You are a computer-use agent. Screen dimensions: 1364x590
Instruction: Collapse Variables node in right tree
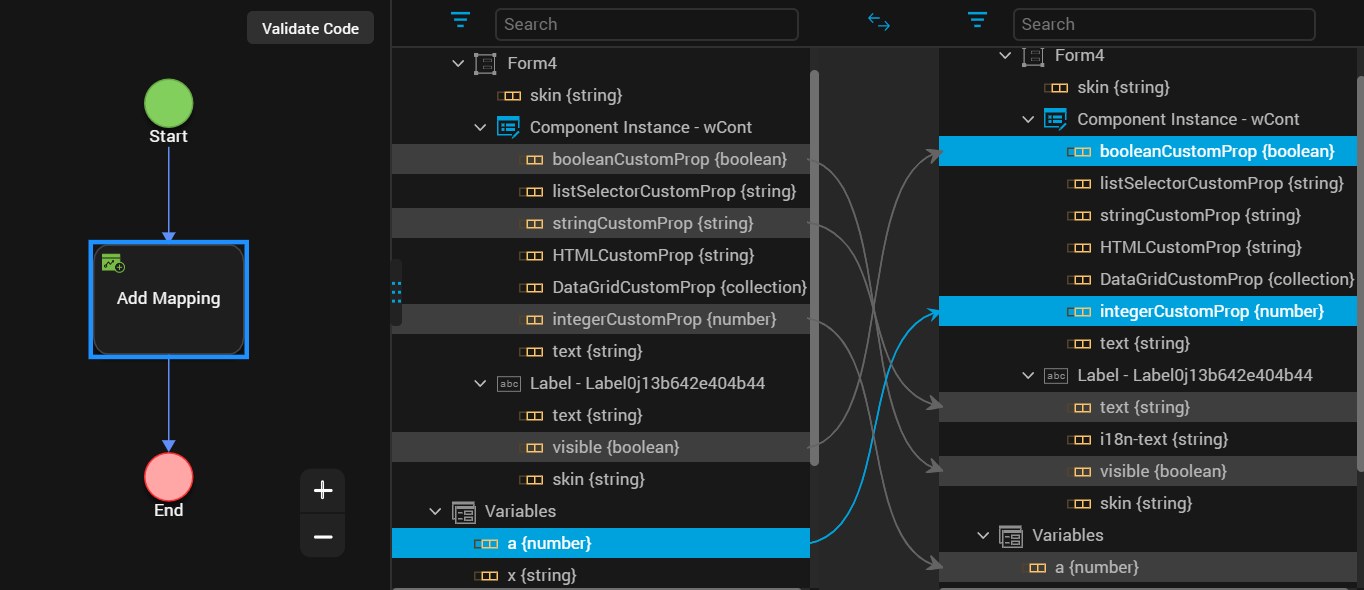984,536
